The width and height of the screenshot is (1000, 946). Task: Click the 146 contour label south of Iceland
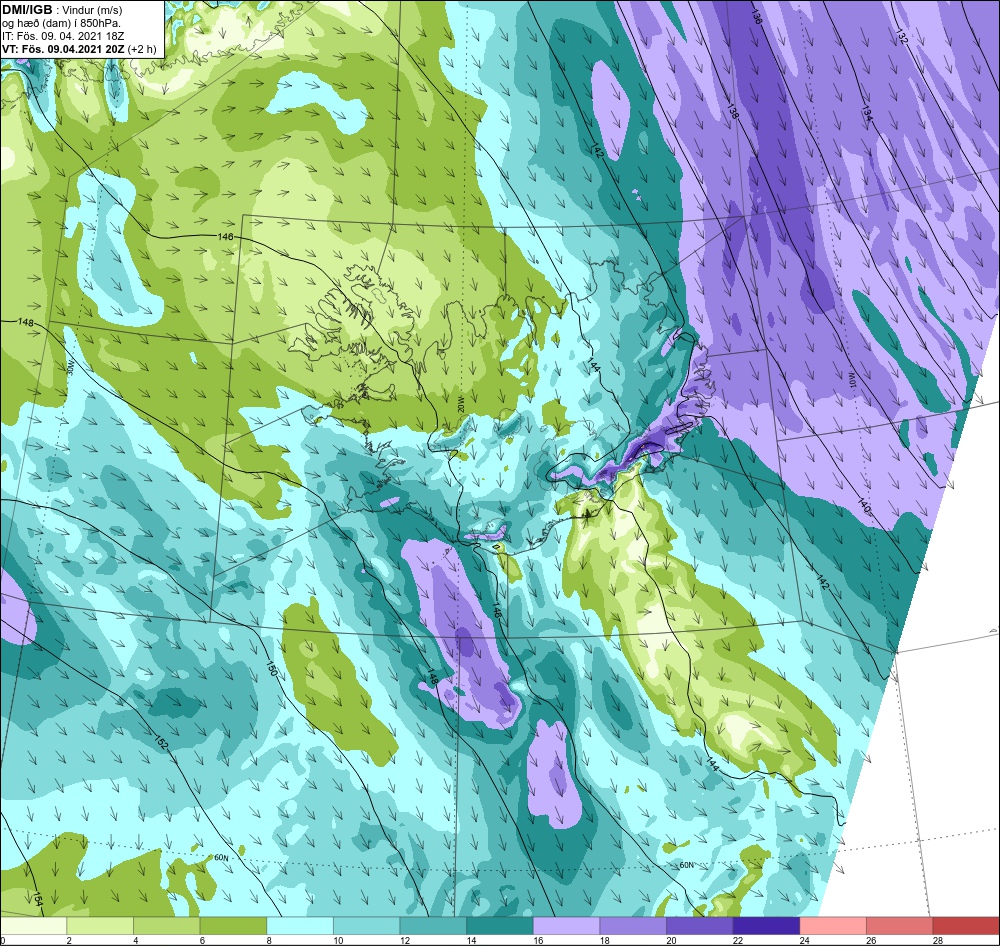[x=497, y=610]
